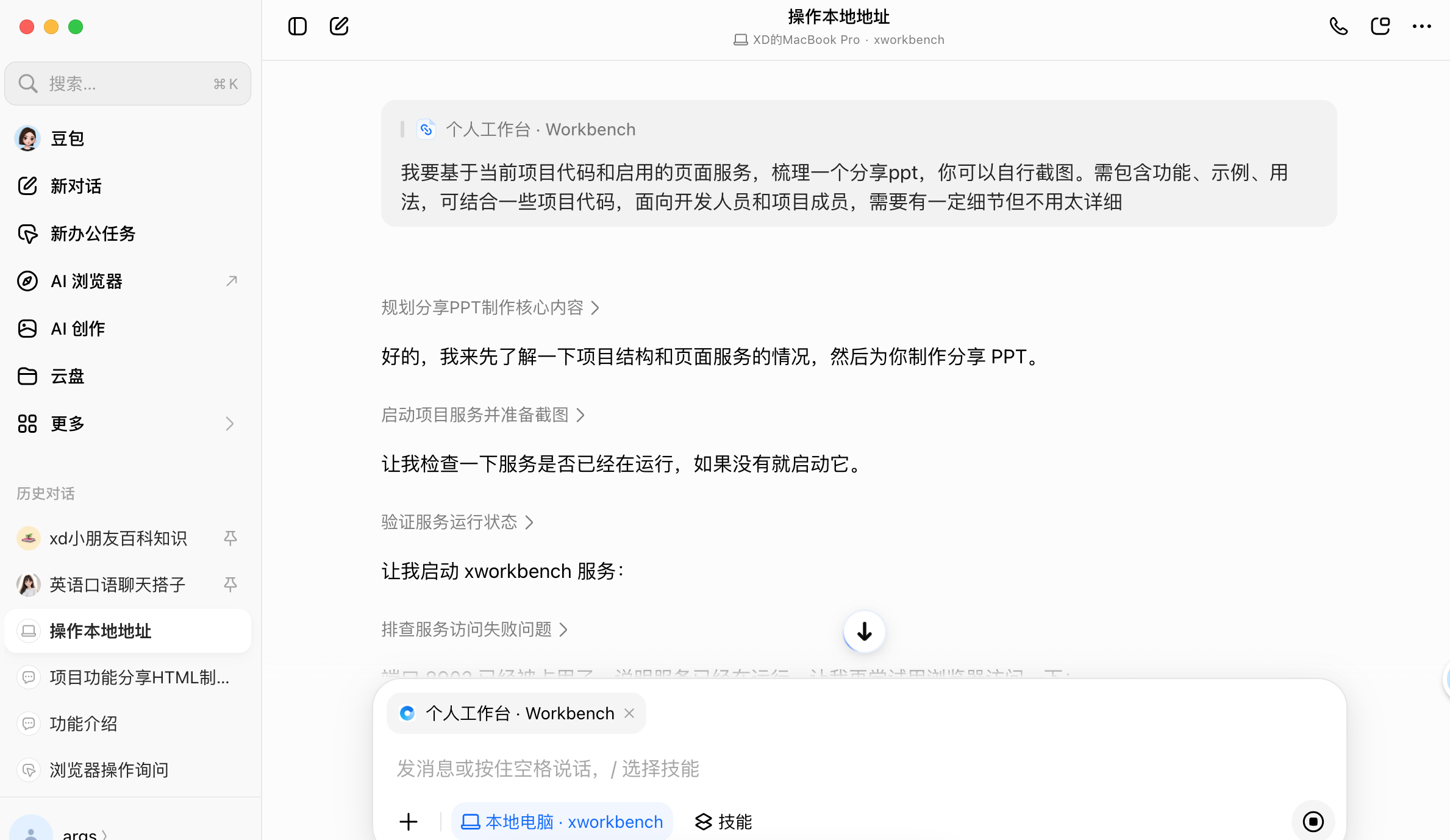Unpin the xd小朋友百科知识 conversation

click(230, 538)
